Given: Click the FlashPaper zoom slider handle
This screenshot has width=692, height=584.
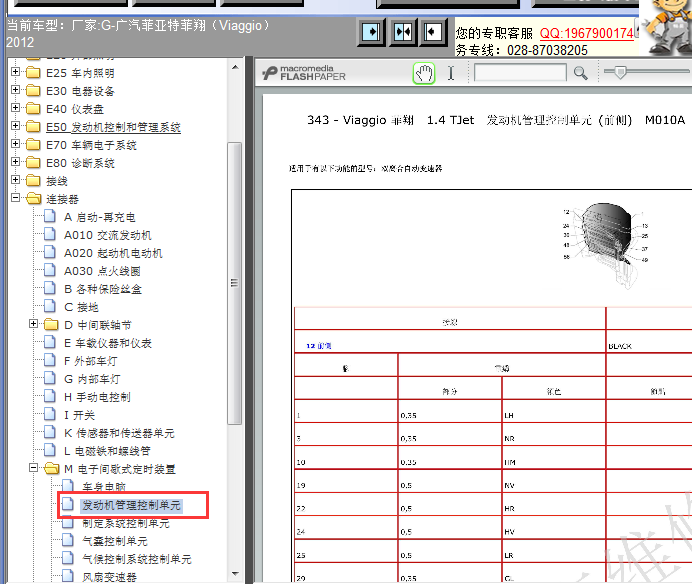Looking at the screenshot, I should pos(620,72).
